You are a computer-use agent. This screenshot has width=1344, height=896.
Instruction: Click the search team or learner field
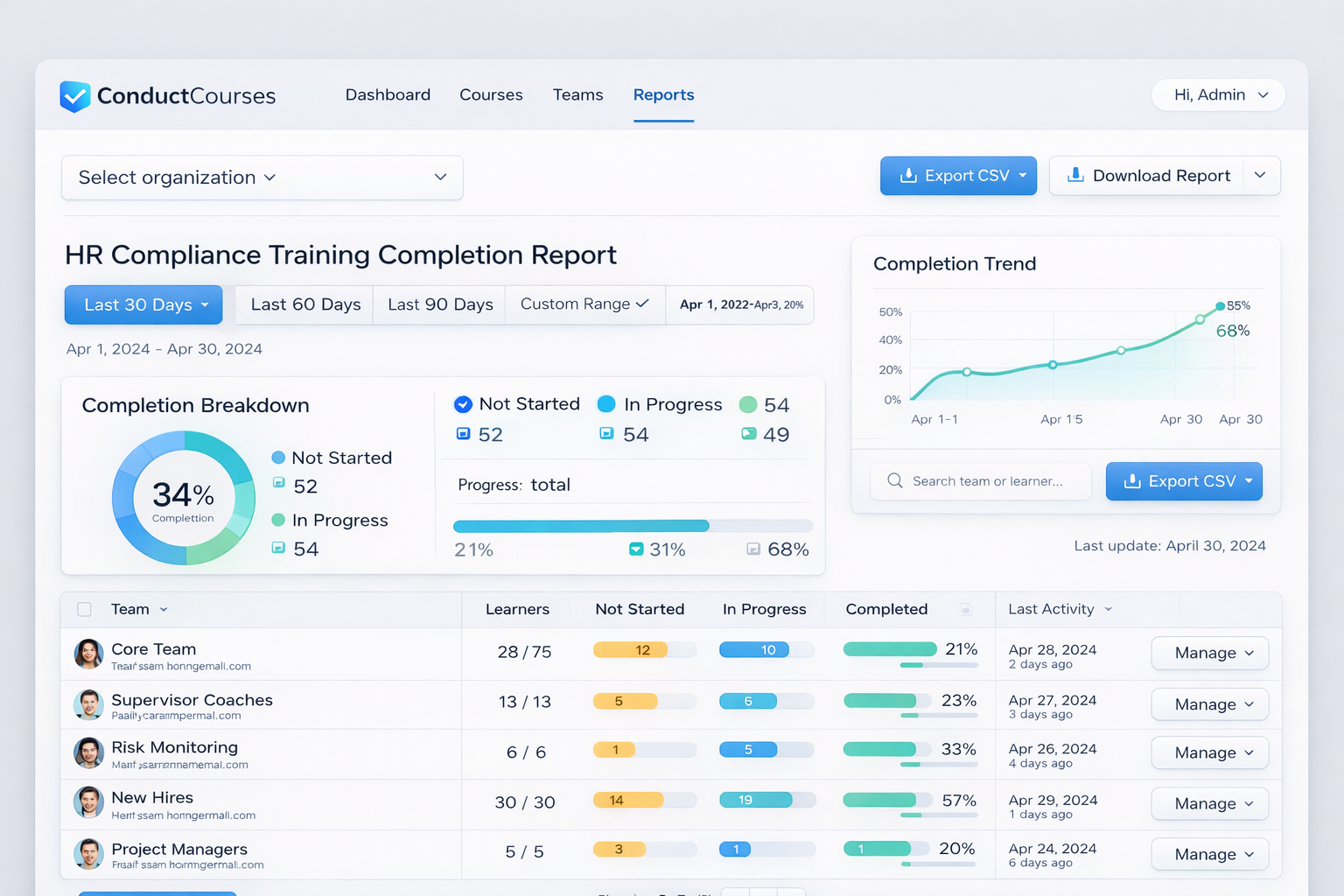(980, 480)
